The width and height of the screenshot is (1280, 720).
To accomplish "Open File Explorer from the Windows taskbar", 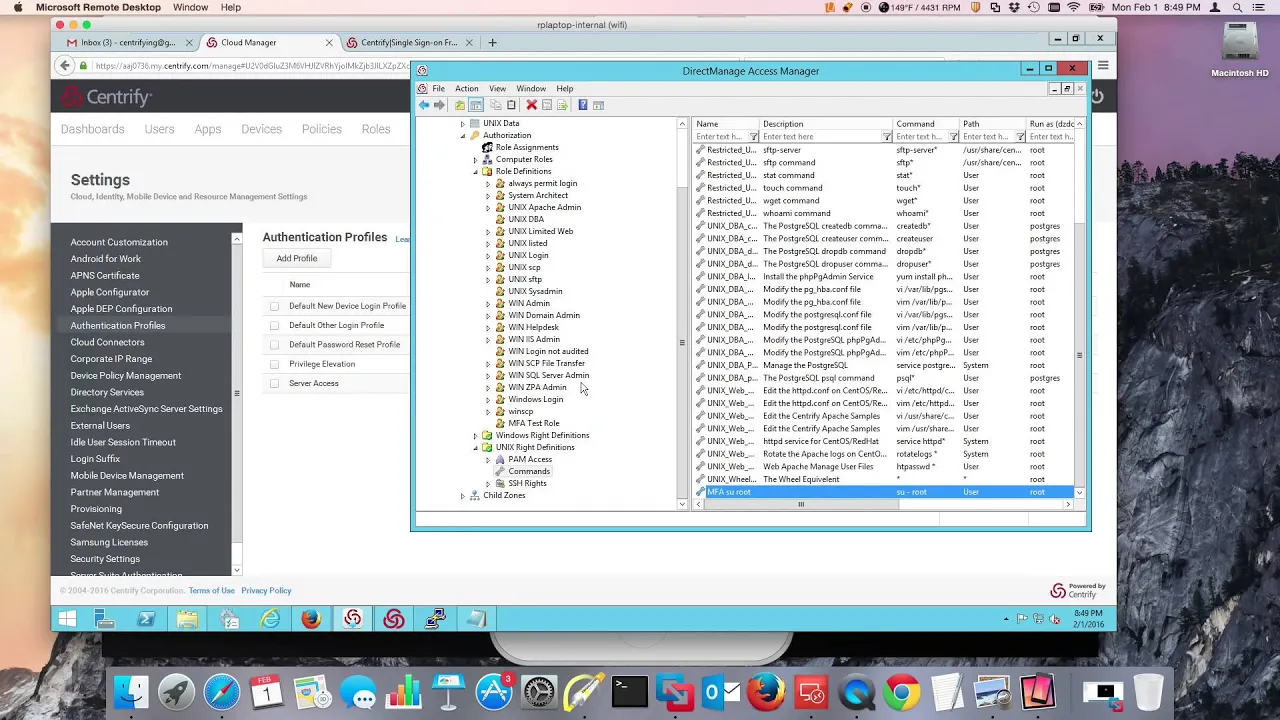I will pyautogui.click(x=187, y=619).
